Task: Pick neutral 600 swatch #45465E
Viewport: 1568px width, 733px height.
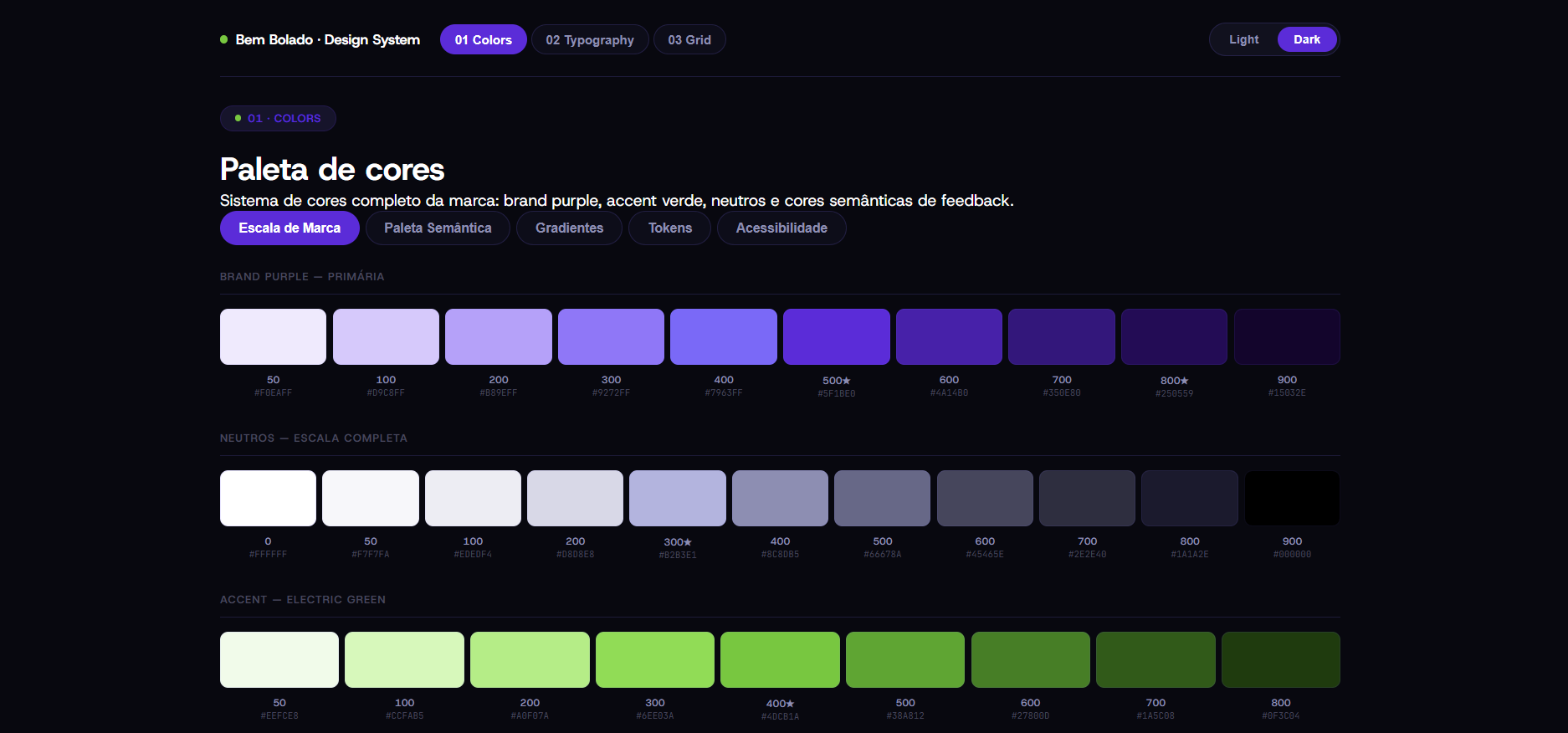Action: pos(985,498)
